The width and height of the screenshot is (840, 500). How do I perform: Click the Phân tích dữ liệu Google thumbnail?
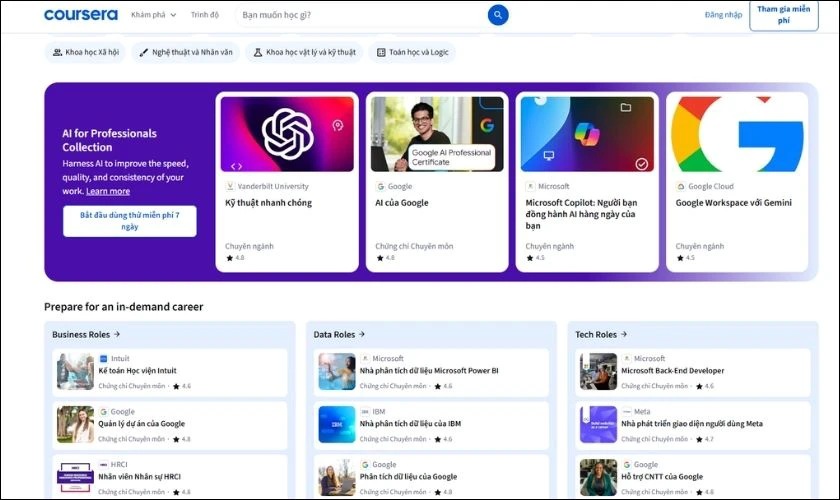[337, 477]
